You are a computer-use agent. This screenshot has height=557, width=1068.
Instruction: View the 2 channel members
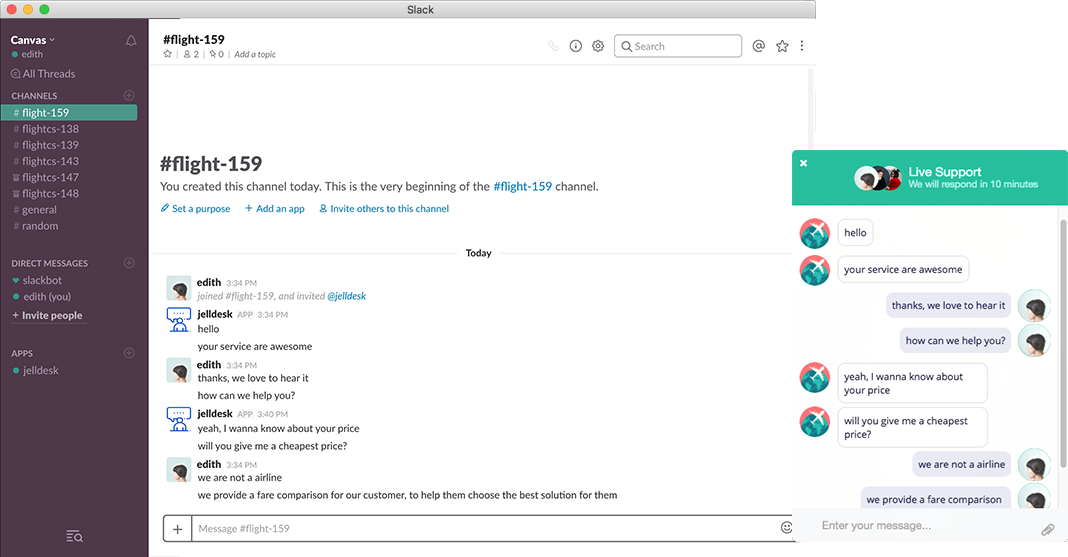pos(191,54)
